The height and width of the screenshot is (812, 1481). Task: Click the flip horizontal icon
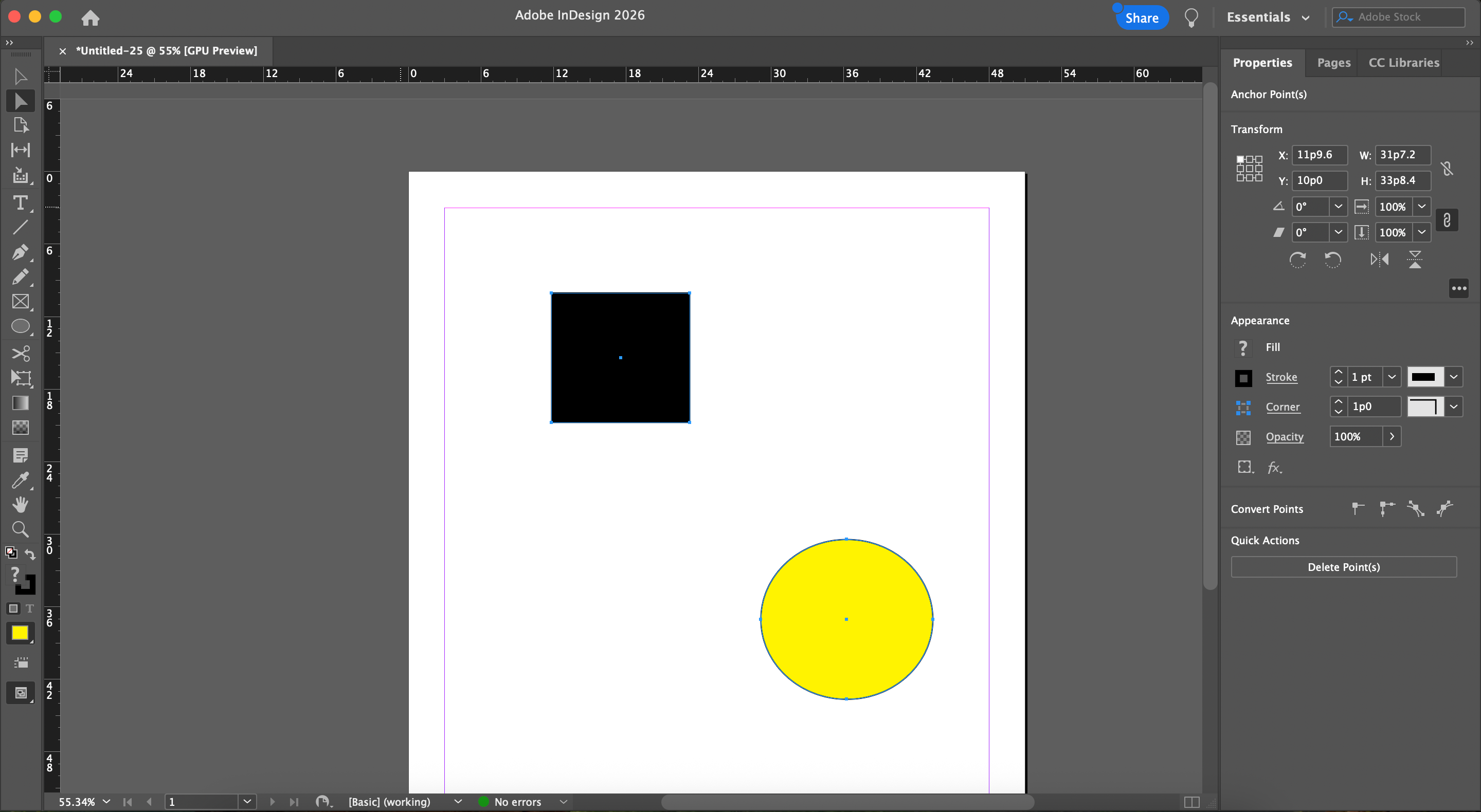click(x=1379, y=260)
